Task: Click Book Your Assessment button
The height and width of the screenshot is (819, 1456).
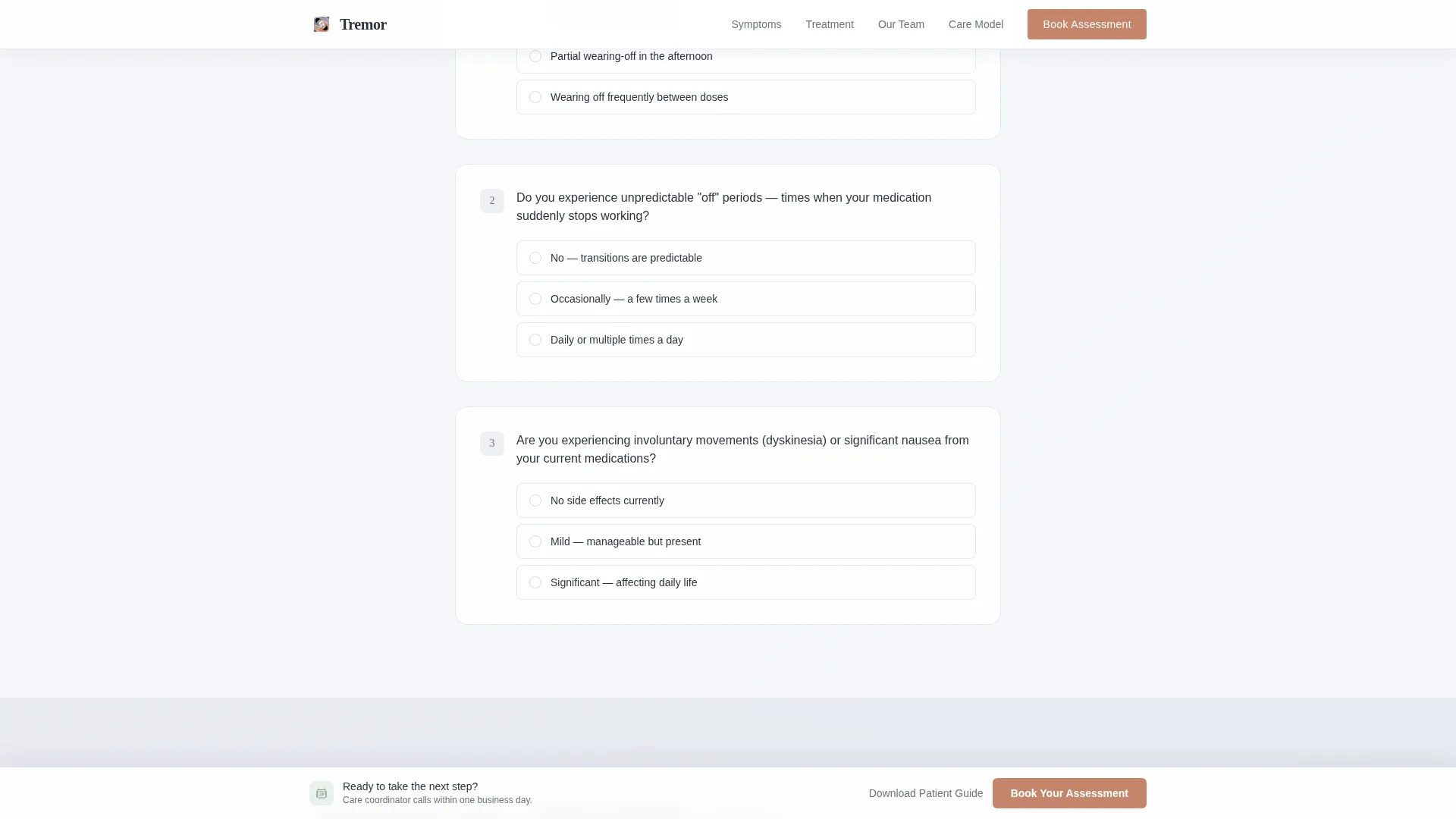Action: click(1069, 793)
